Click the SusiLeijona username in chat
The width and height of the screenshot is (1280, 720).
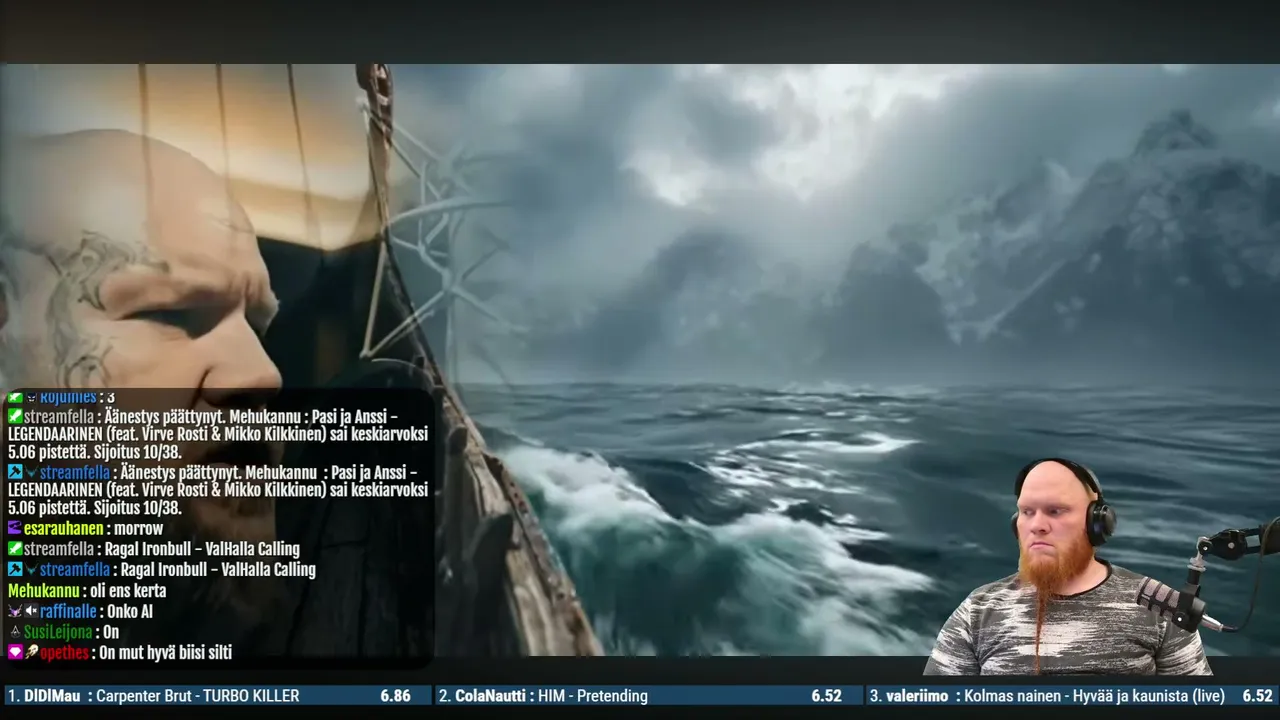[x=58, y=632]
